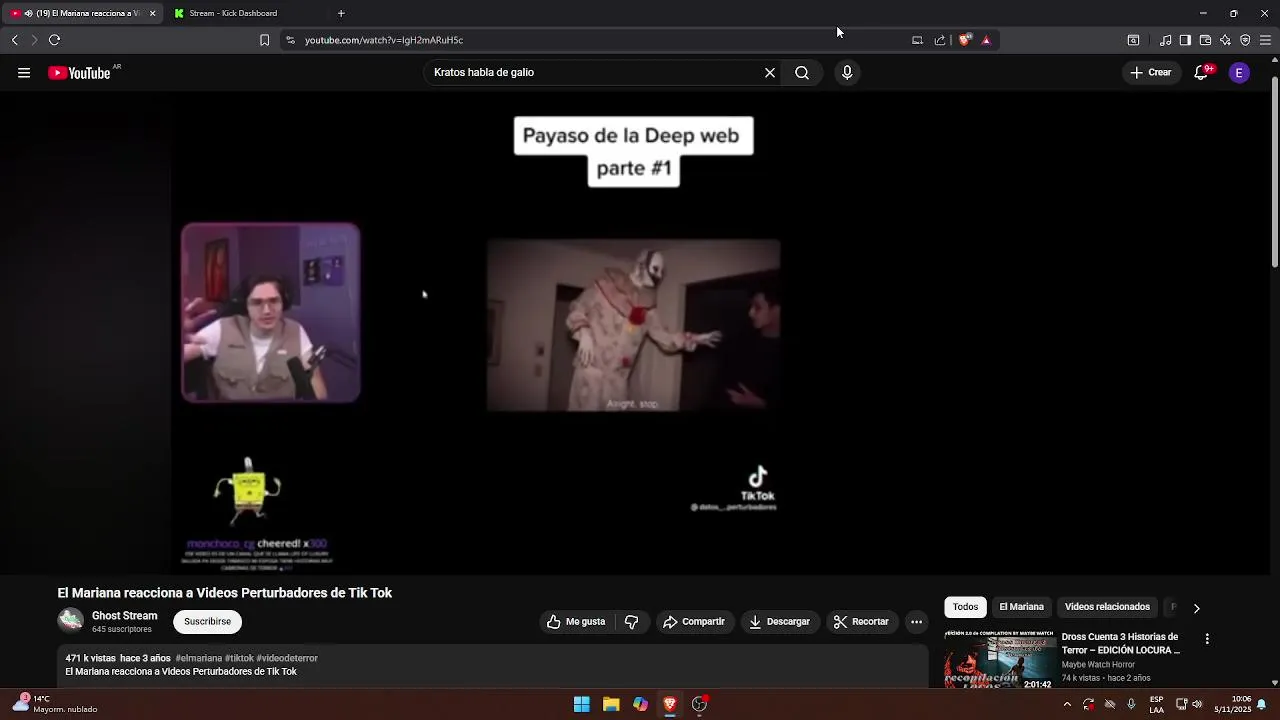Reload the page
1280x720 pixels.
coord(54,40)
